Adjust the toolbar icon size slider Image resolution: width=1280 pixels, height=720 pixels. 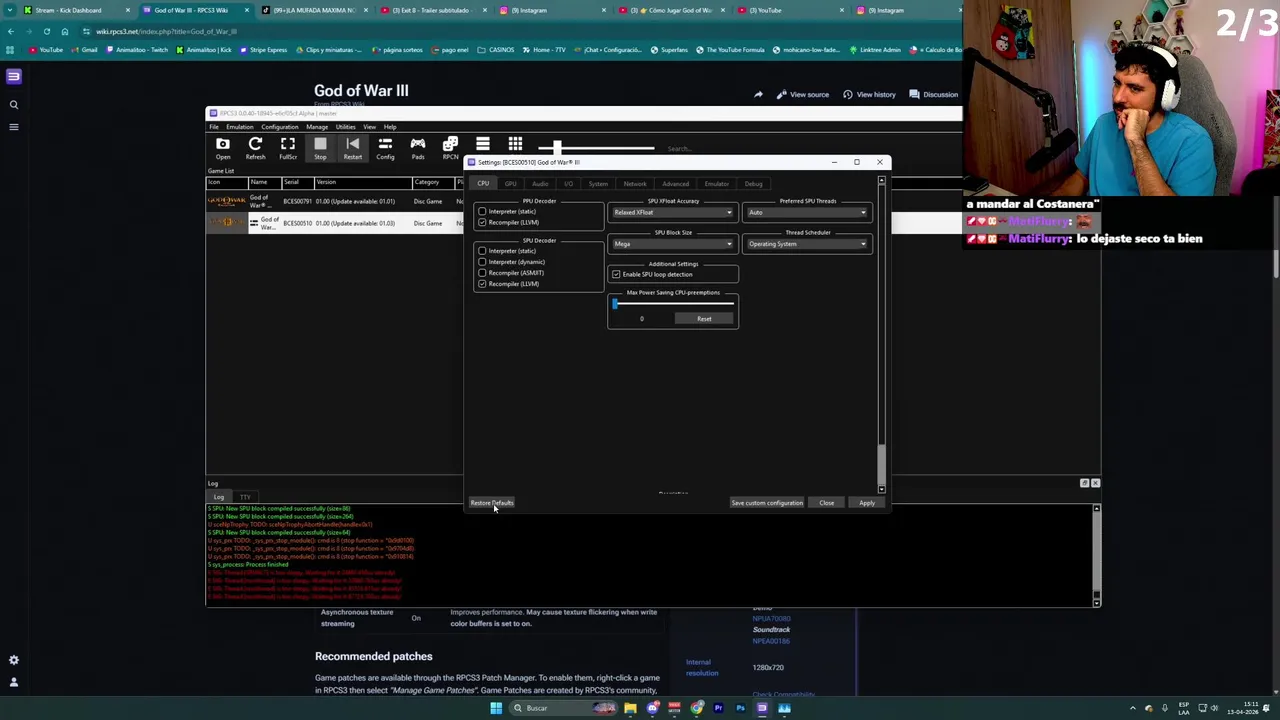tap(596, 148)
